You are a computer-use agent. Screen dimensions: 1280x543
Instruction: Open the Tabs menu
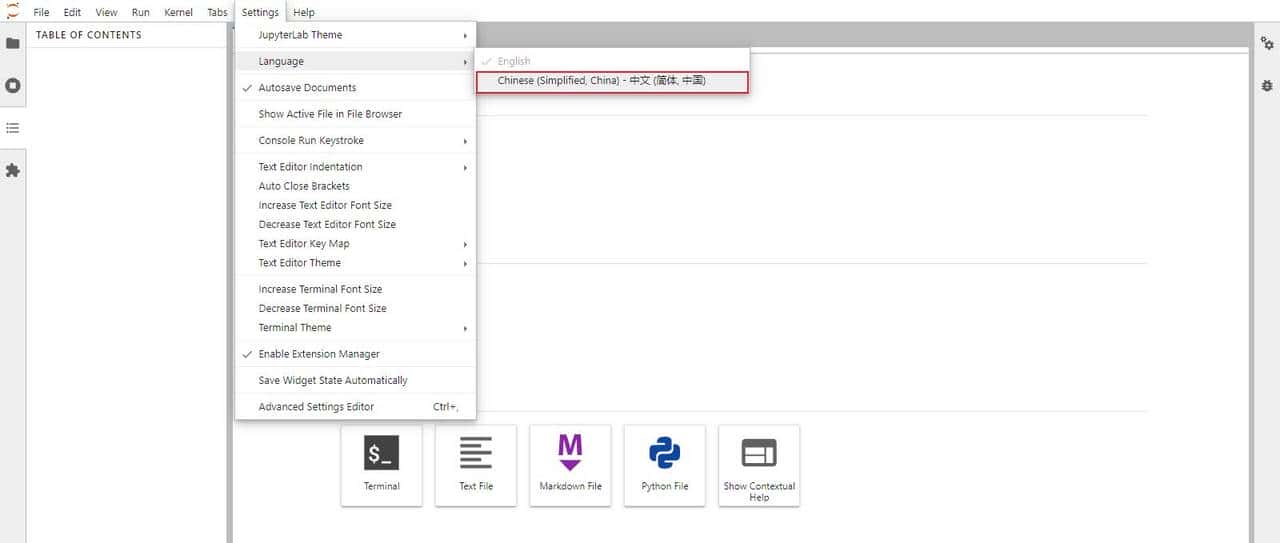click(x=217, y=12)
